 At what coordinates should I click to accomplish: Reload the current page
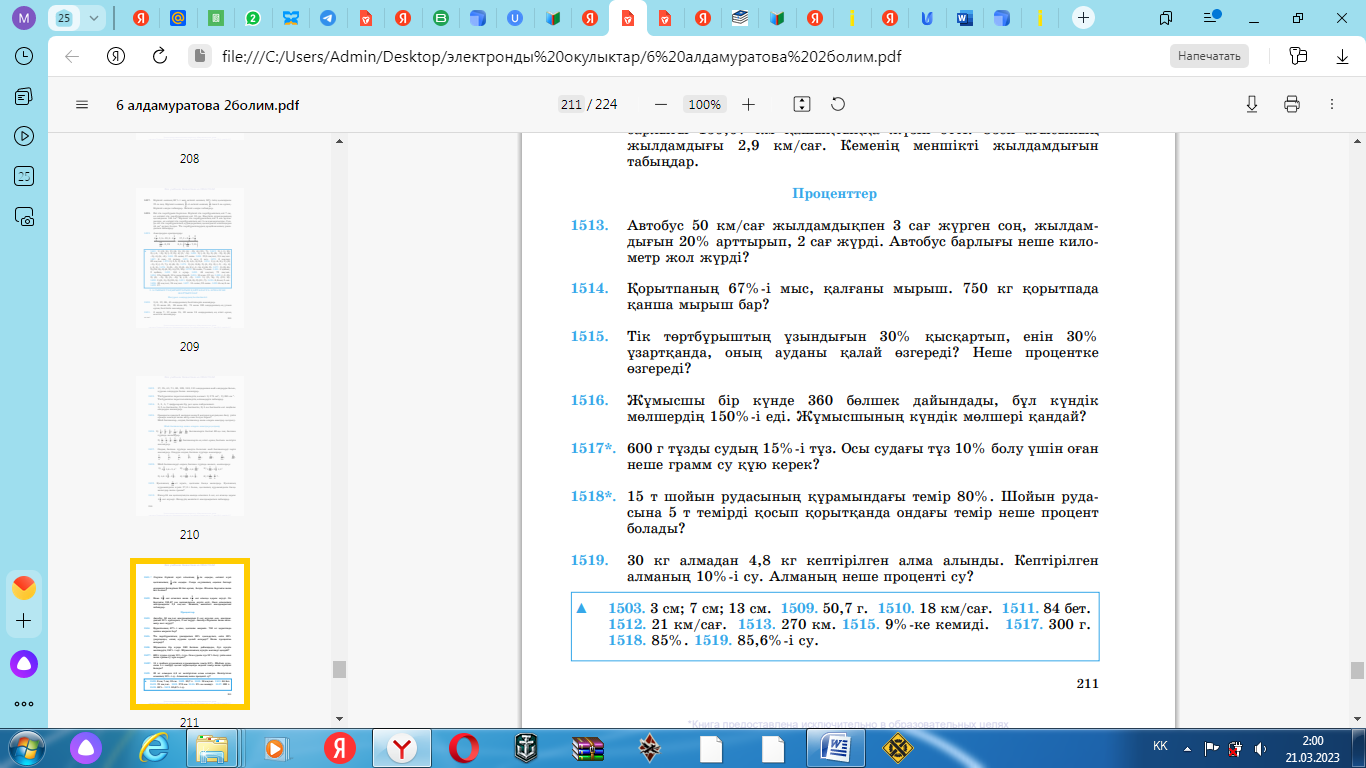click(x=159, y=56)
